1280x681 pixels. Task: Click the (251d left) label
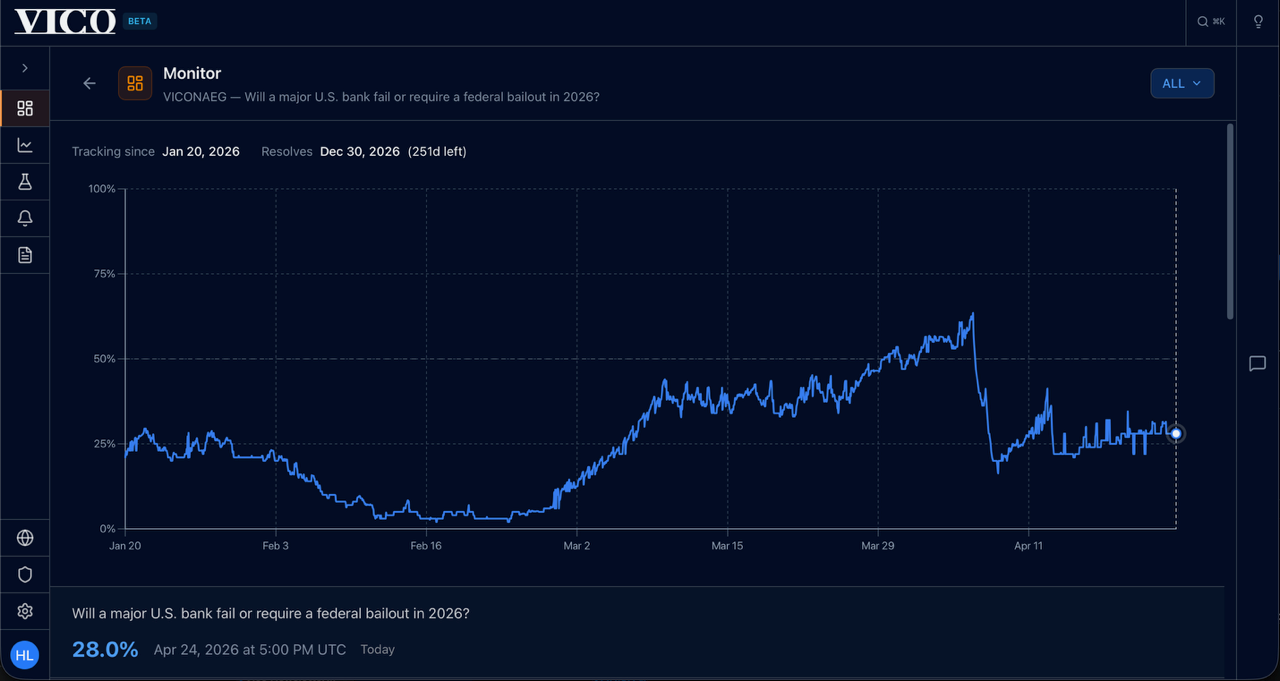tap(437, 152)
